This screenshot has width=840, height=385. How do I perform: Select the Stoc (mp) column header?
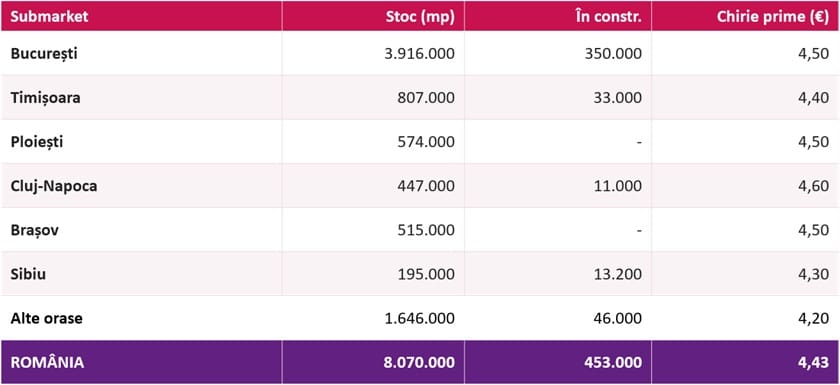coord(420,17)
